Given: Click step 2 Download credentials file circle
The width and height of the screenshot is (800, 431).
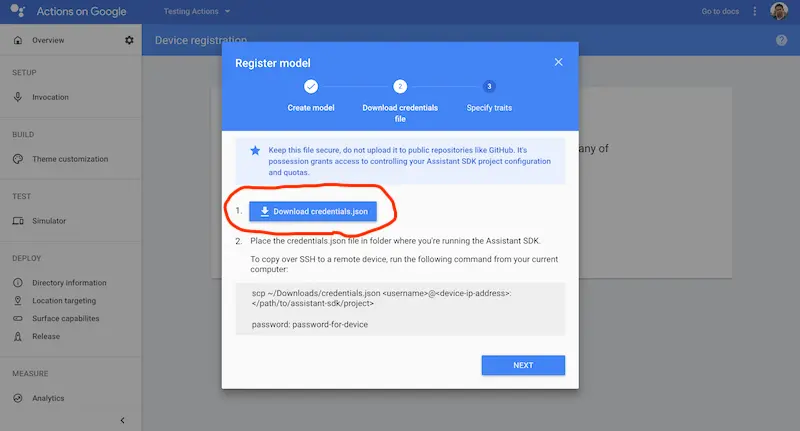Looking at the screenshot, I should tap(400, 86).
